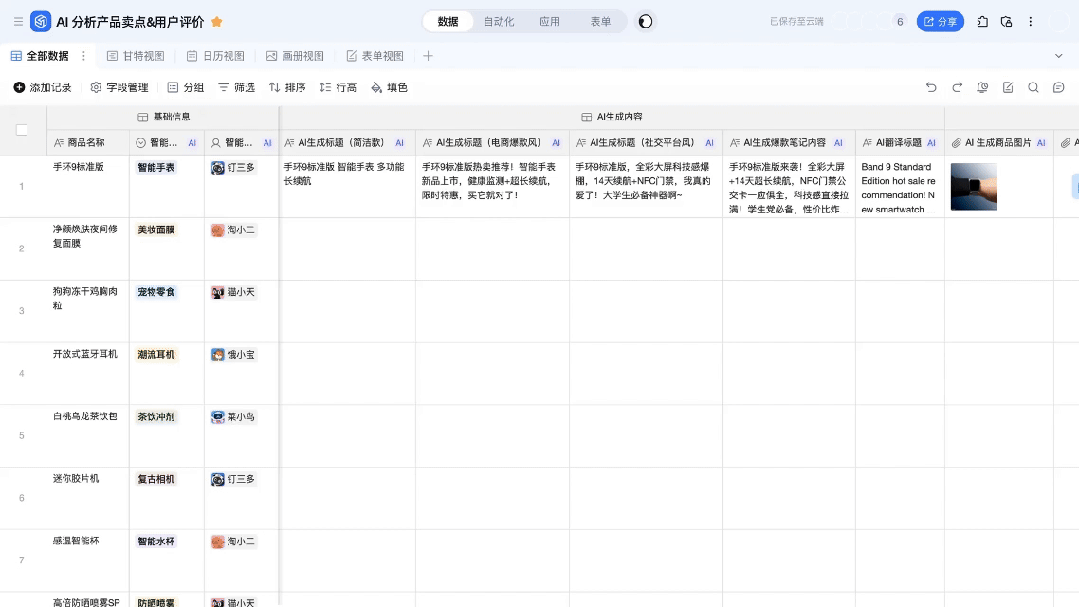This screenshot has height=607, width=1079.
Task: Expand the views list chevron
Action: point(1059,56)
